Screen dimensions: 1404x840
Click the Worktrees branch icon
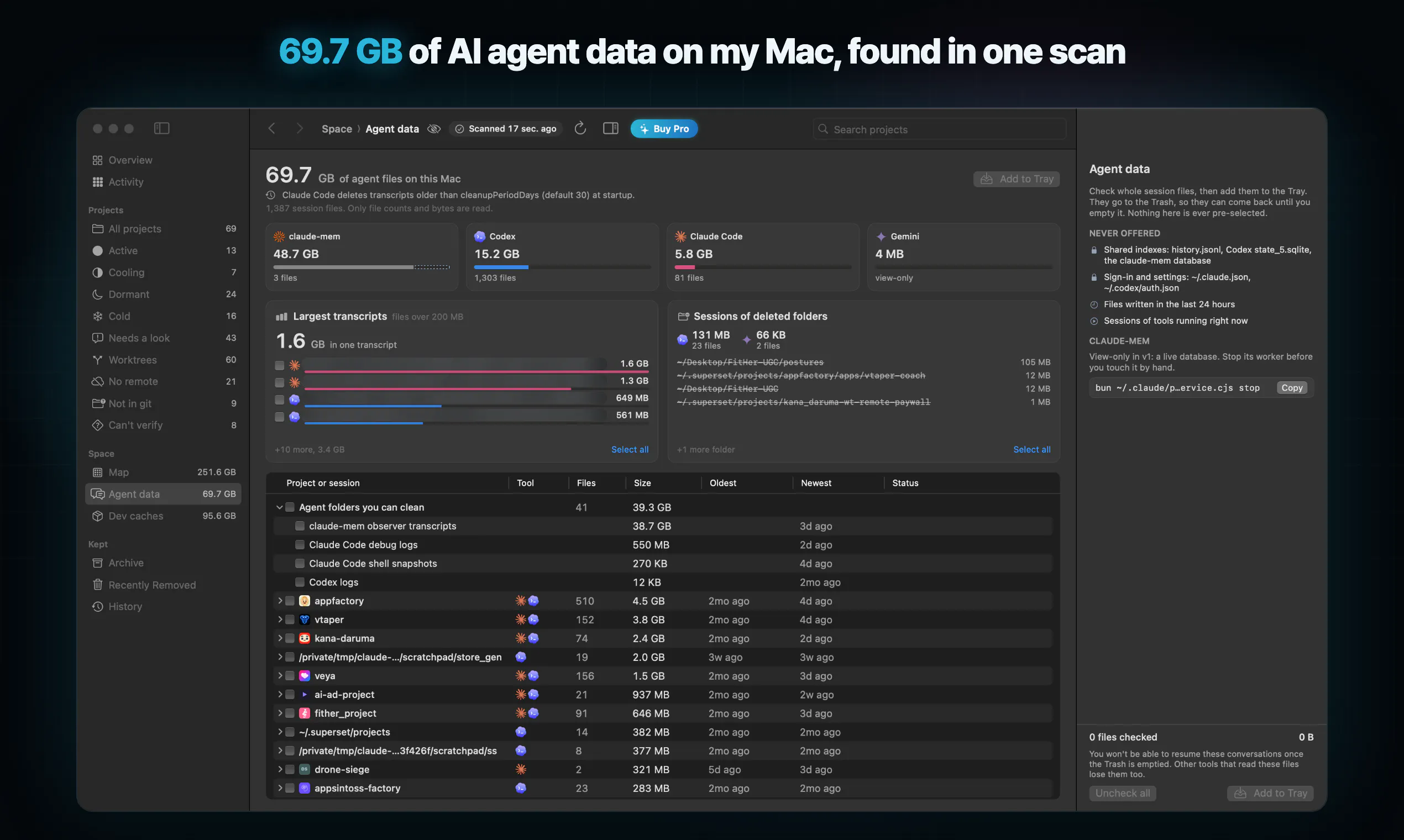[x=97, y=360]
